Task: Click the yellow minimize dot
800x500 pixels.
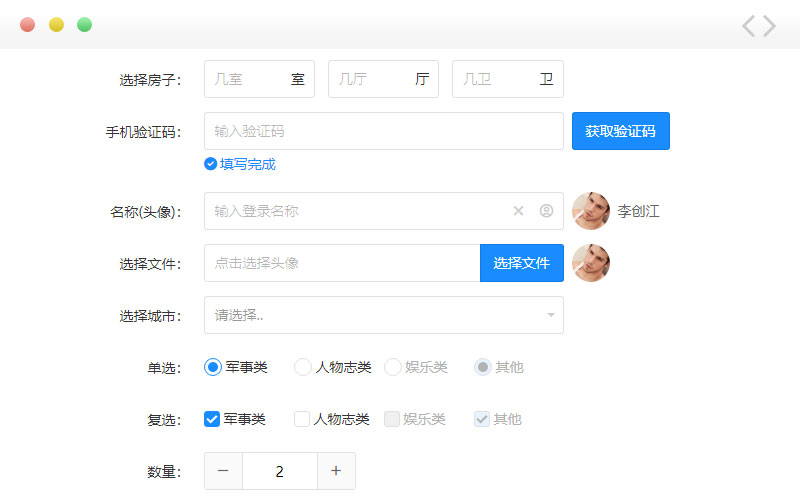Action: (56, 24)
